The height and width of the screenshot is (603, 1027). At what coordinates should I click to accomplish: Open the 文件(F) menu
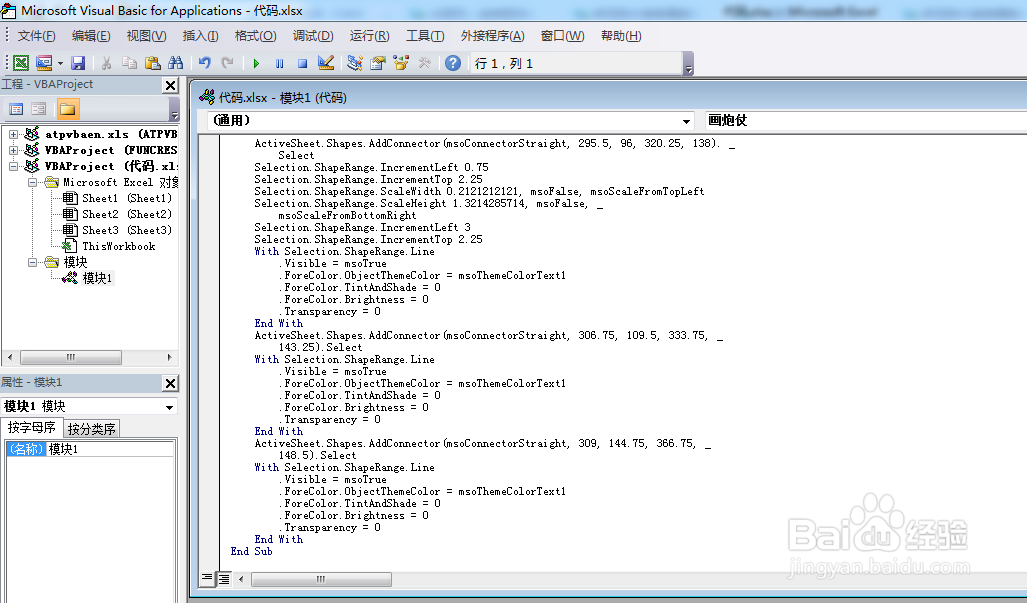37,36
